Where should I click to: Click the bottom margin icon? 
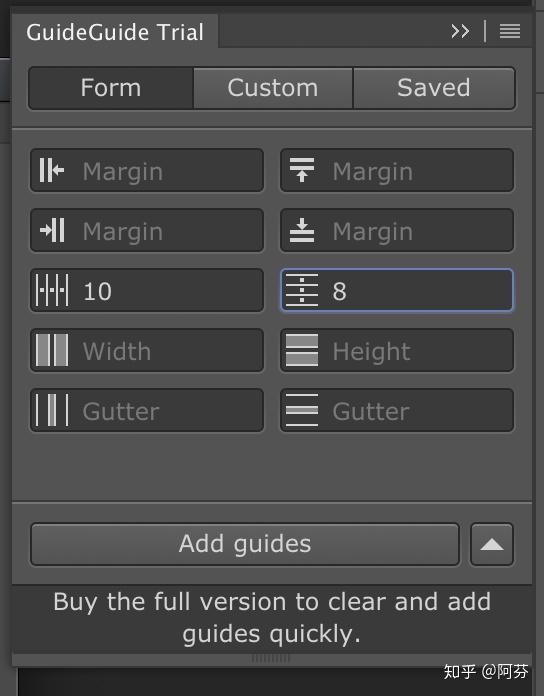[x=302, y=230]
